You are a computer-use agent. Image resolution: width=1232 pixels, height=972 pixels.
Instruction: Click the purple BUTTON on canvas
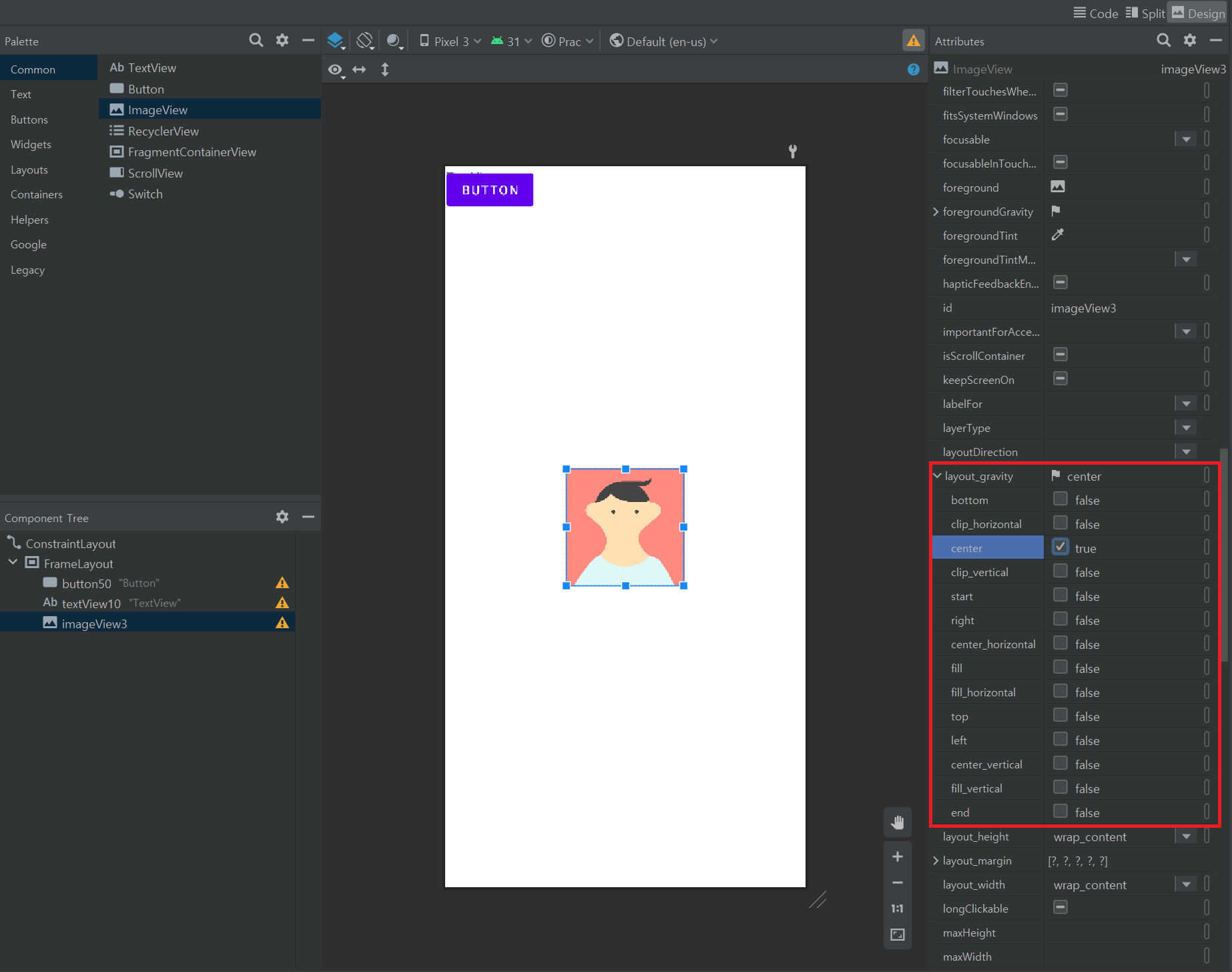click(x=490, y=190)
